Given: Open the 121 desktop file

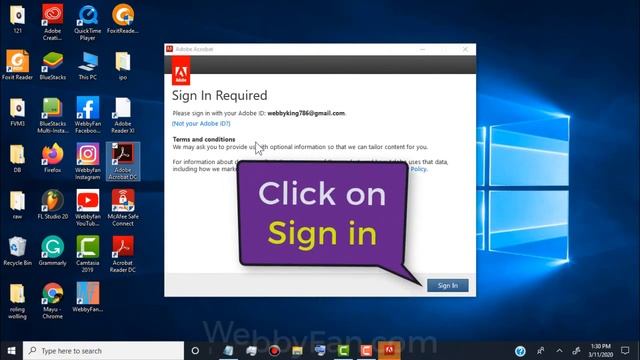Looking at the screenshot, I should (17, 19).
